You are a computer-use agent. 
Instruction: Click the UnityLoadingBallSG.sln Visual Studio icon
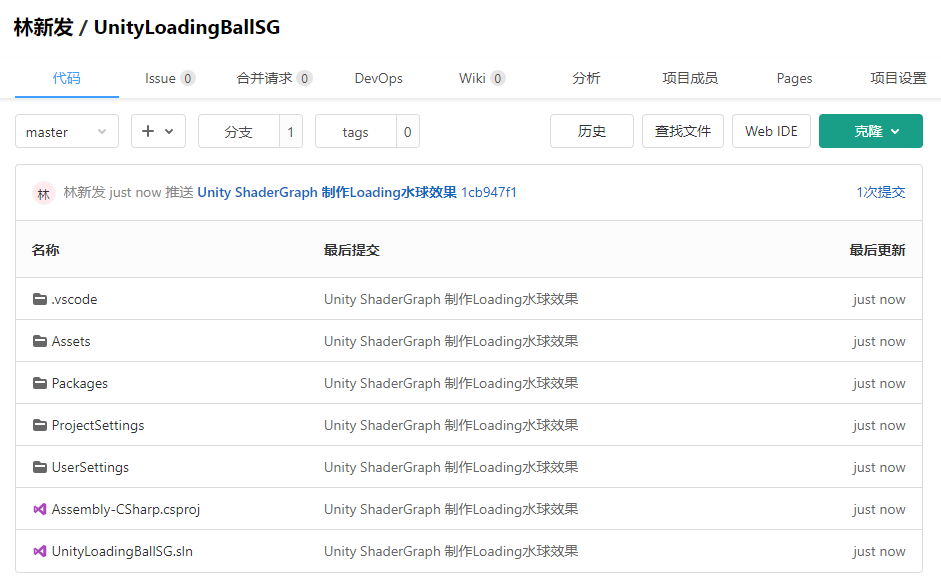40,551
